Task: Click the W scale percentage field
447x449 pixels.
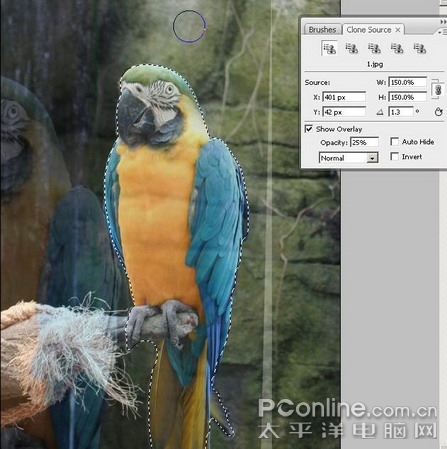Action: pyautogui.click(x=407, y=82)
